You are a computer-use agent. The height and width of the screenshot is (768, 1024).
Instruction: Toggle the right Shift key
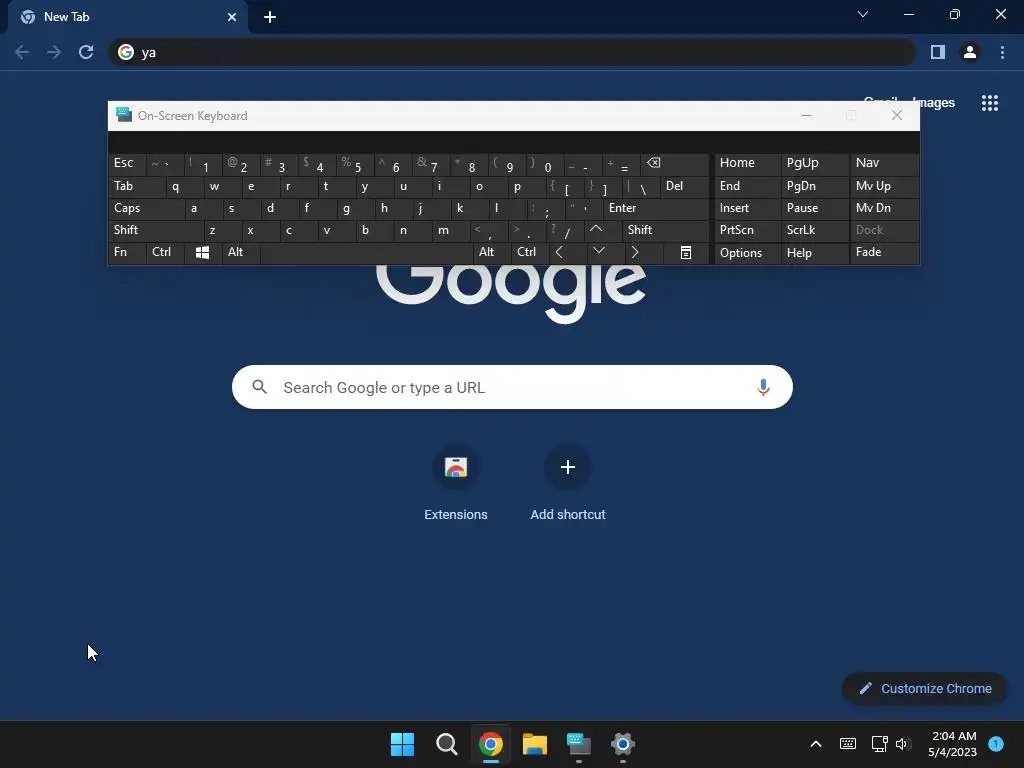pyautogui.click(x=666, y=230)
